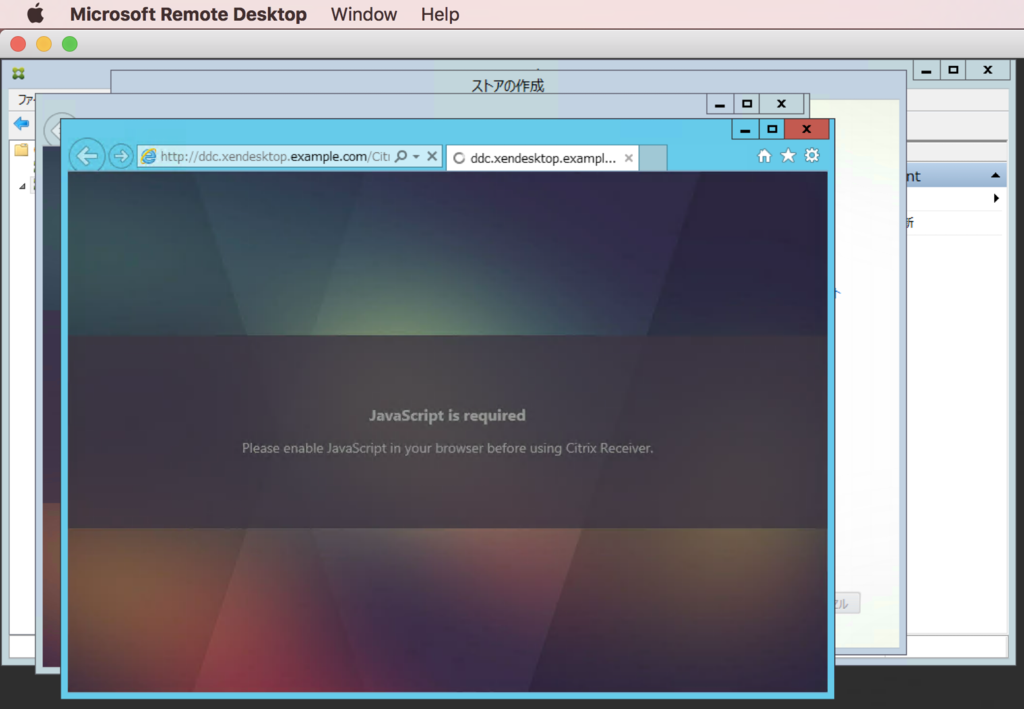
Task: Close the Internet Explorer window
Action: click(x=807, y=129)
